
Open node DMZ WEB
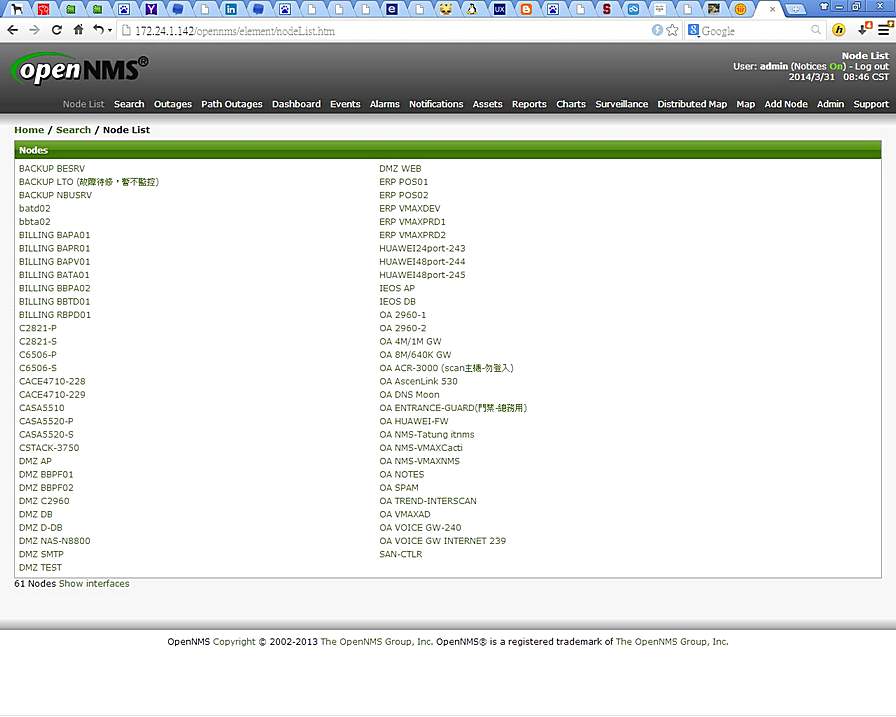click(400, 169)
